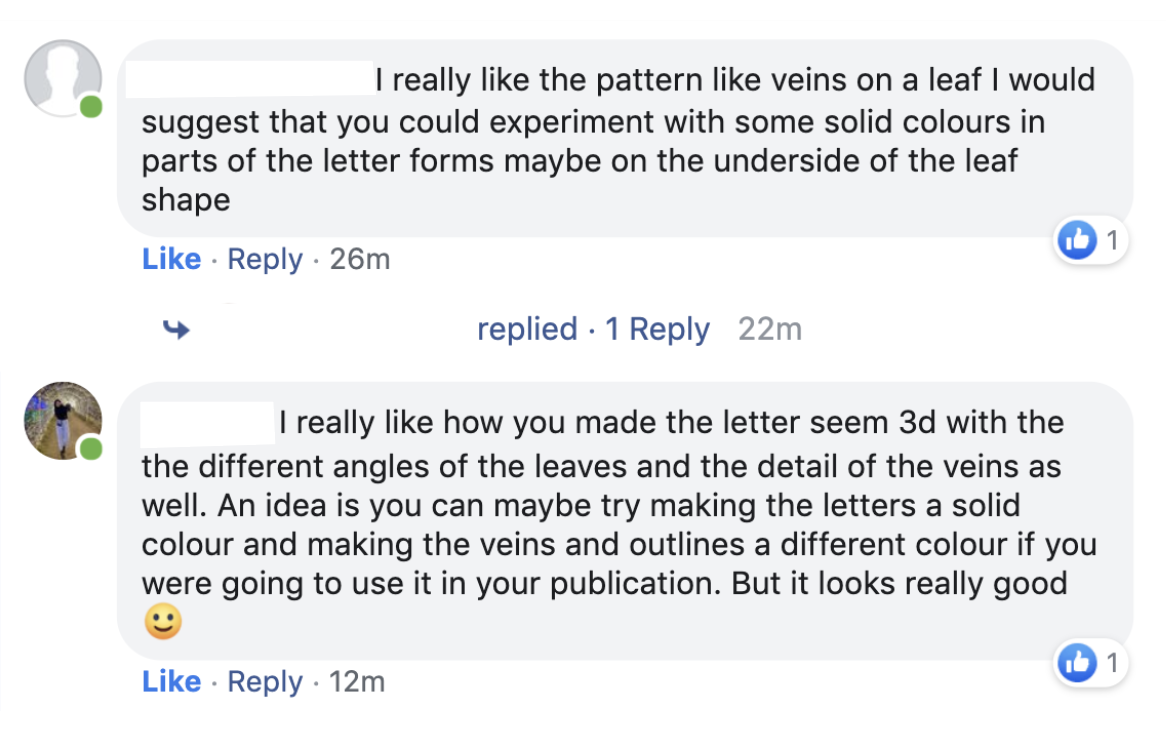The height and width of the screenshot is (732, 1166).
Task: Click the thumbs-up reaction icon on the second comment
Action: point(1077,662)
